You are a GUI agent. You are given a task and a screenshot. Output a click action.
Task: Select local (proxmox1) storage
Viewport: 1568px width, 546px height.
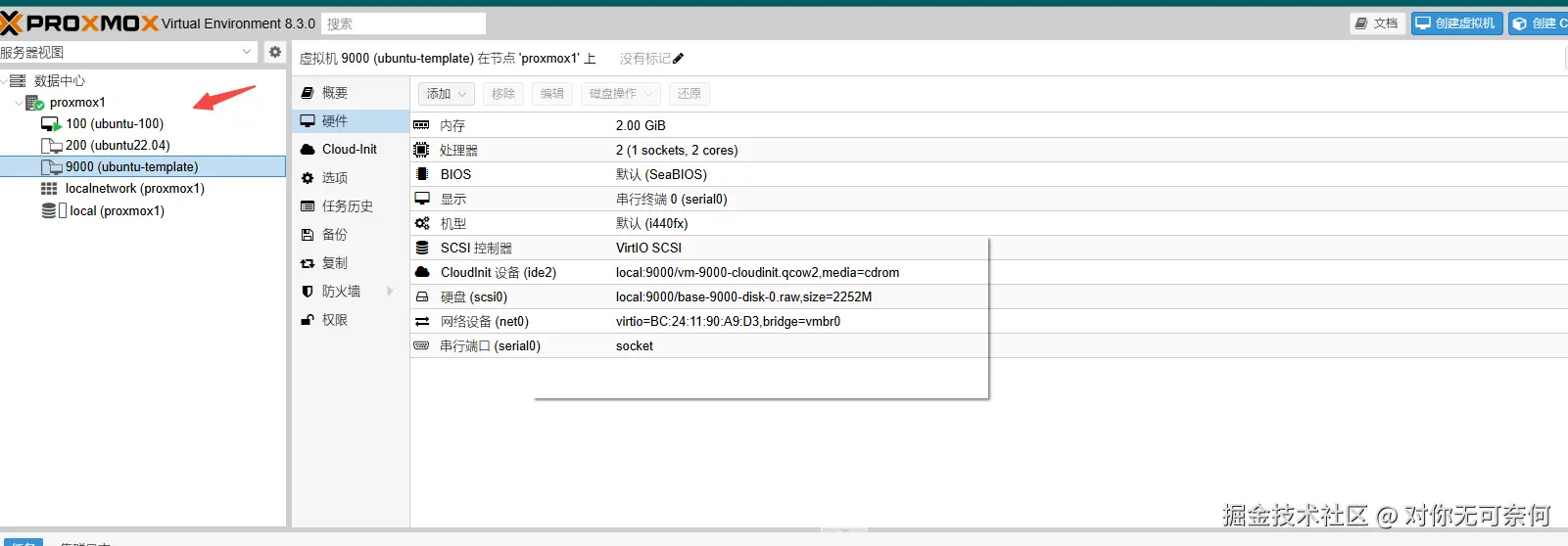click(x=117, y=211)
